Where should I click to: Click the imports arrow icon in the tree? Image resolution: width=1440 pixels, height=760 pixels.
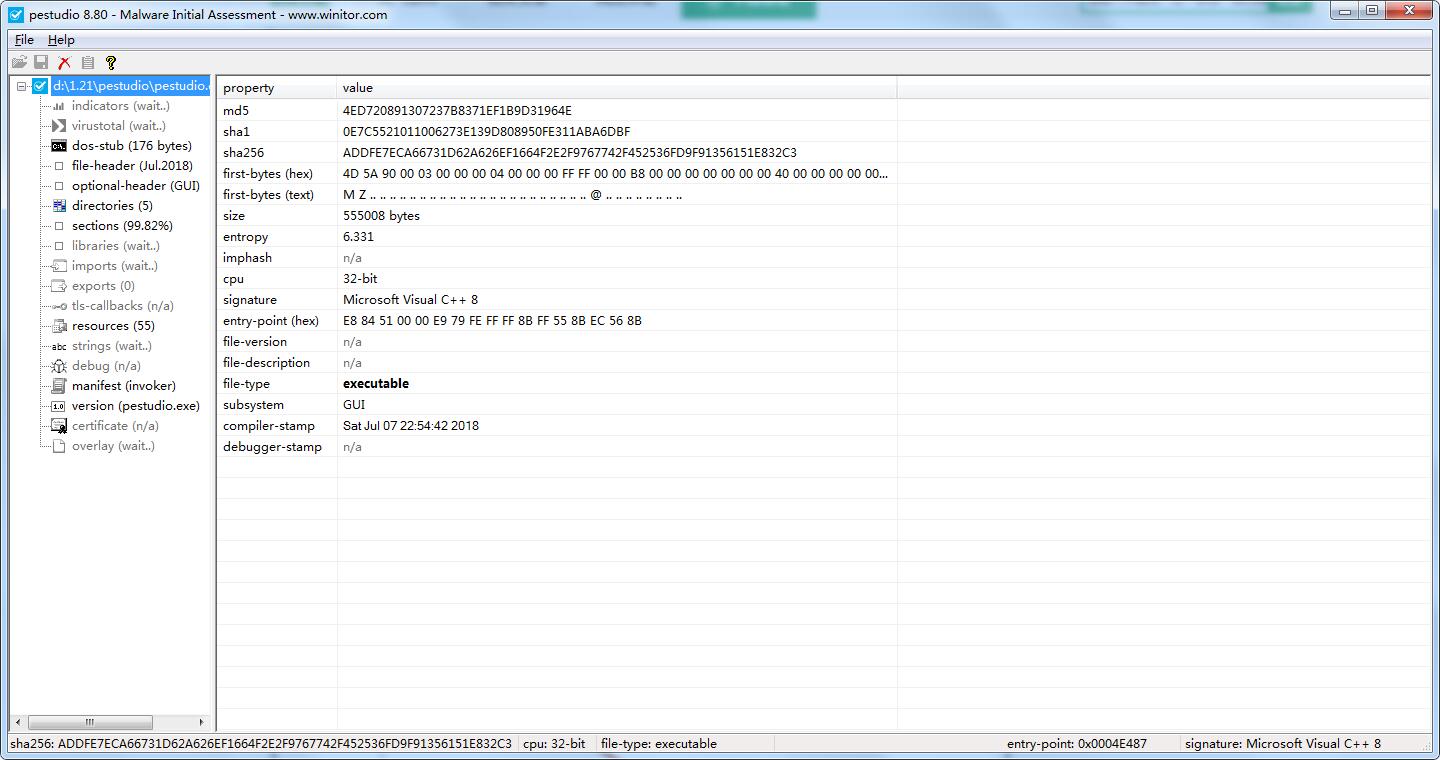coord(59,266)
